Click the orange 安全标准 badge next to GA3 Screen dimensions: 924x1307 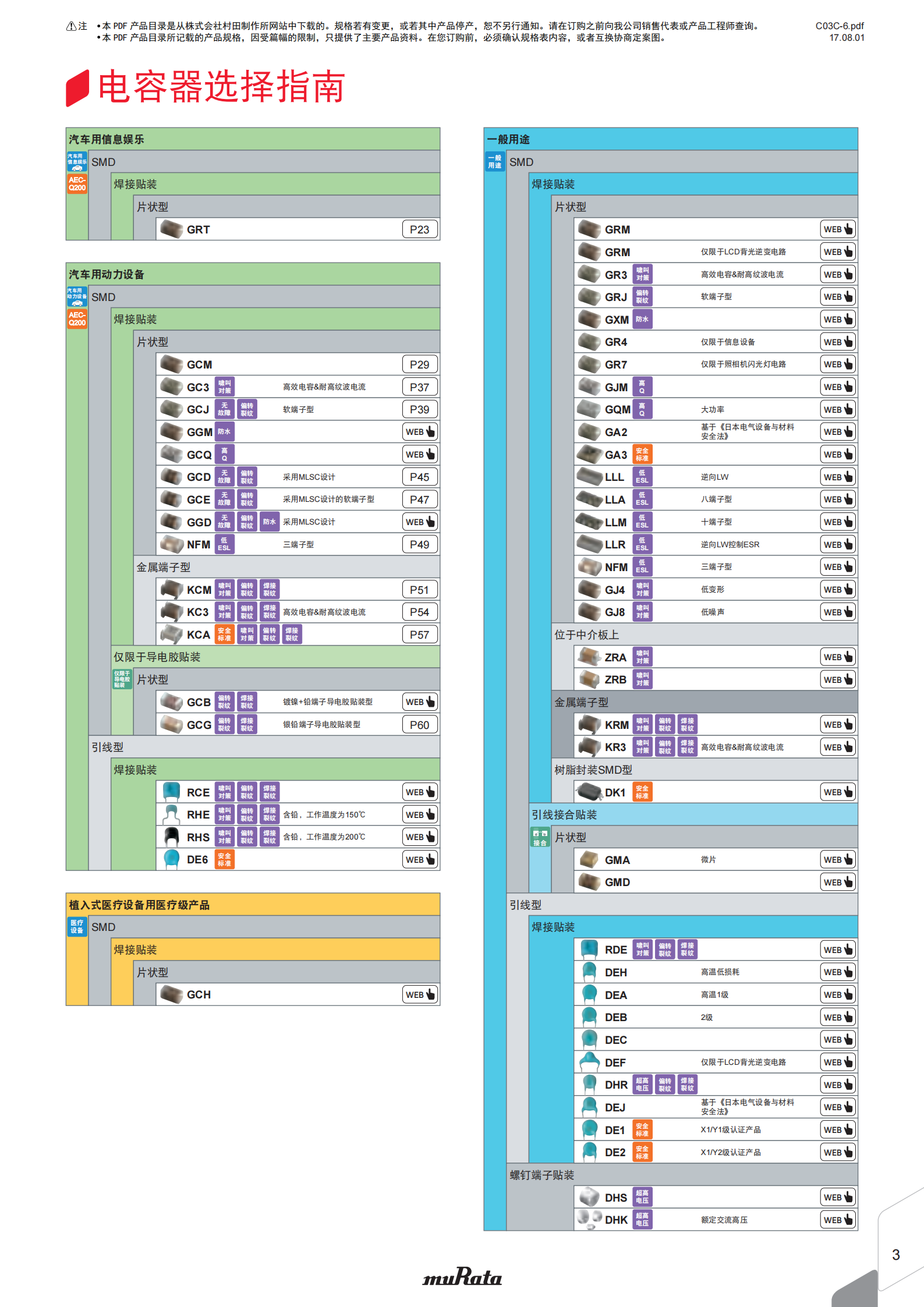pos(642,454)
